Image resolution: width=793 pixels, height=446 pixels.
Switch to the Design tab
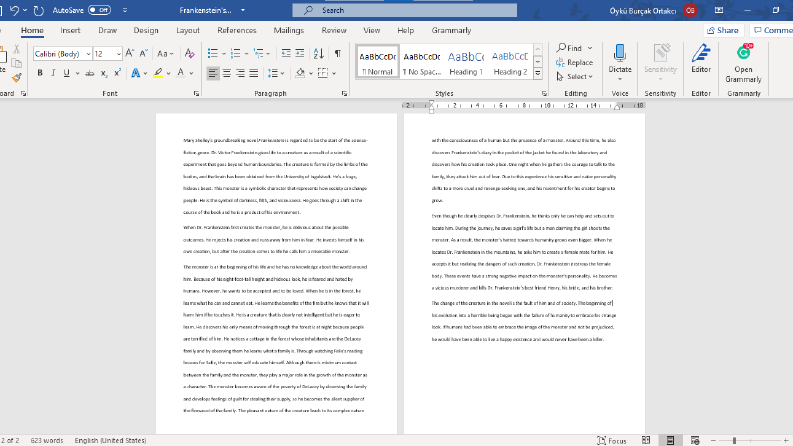click(x=146, y=30)
